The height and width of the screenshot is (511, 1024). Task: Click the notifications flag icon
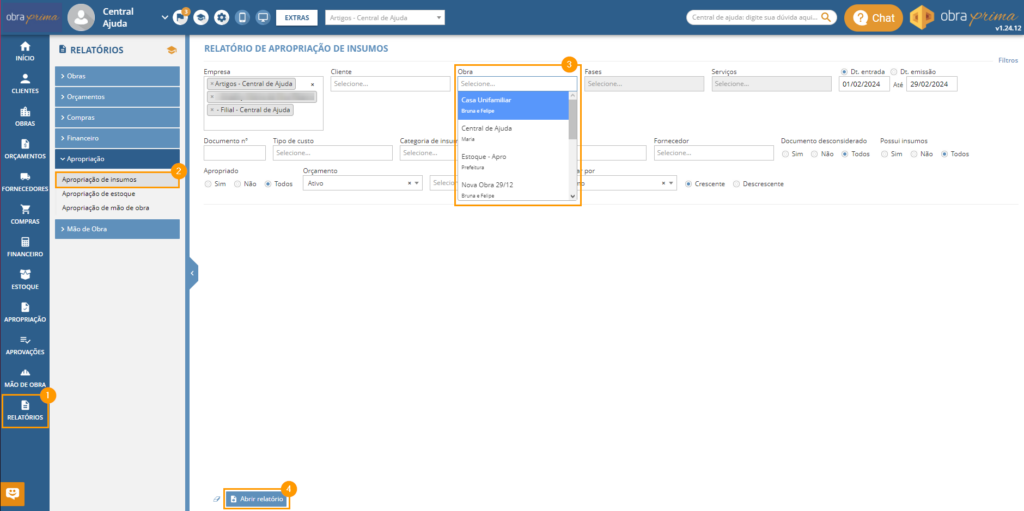tap(180, 18)
